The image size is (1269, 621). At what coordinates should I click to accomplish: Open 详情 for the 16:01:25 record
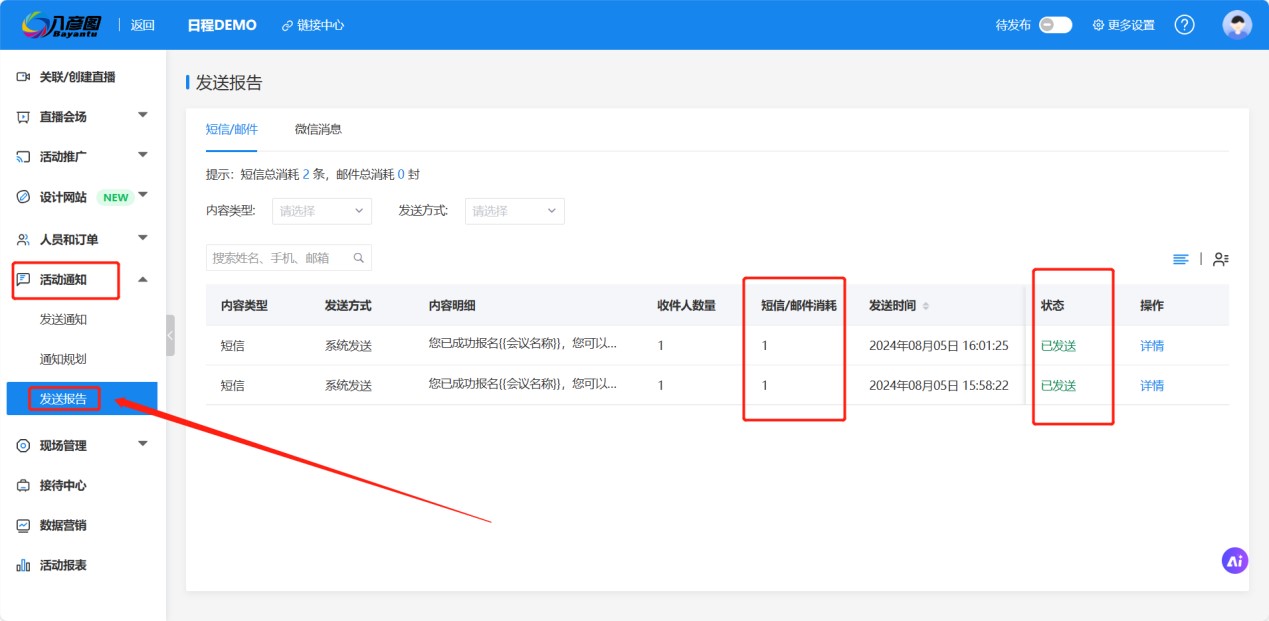point(1152,346)
